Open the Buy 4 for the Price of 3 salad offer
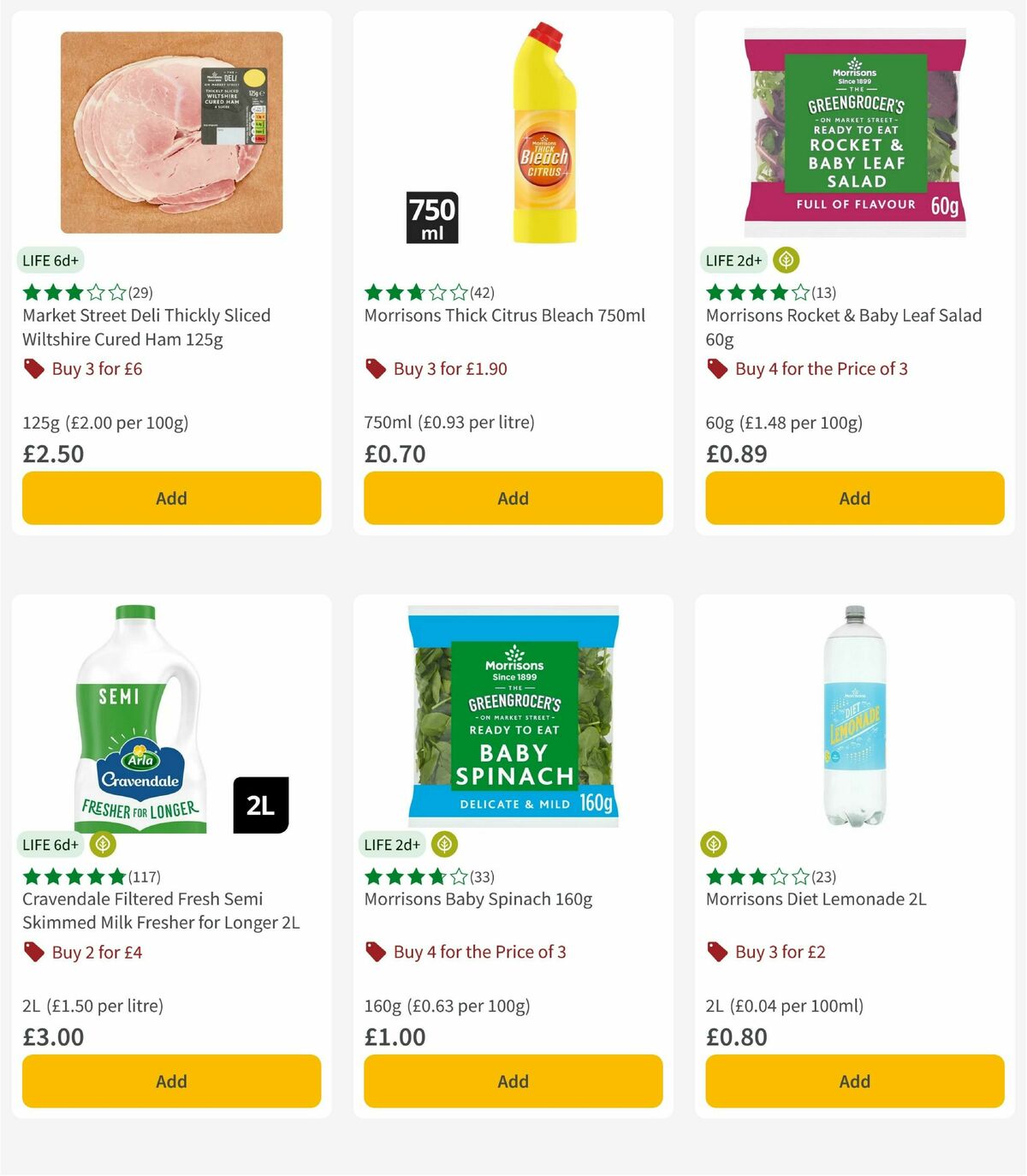The width and height of the screenshot is (1027, 1176). [x=821, y=368]
